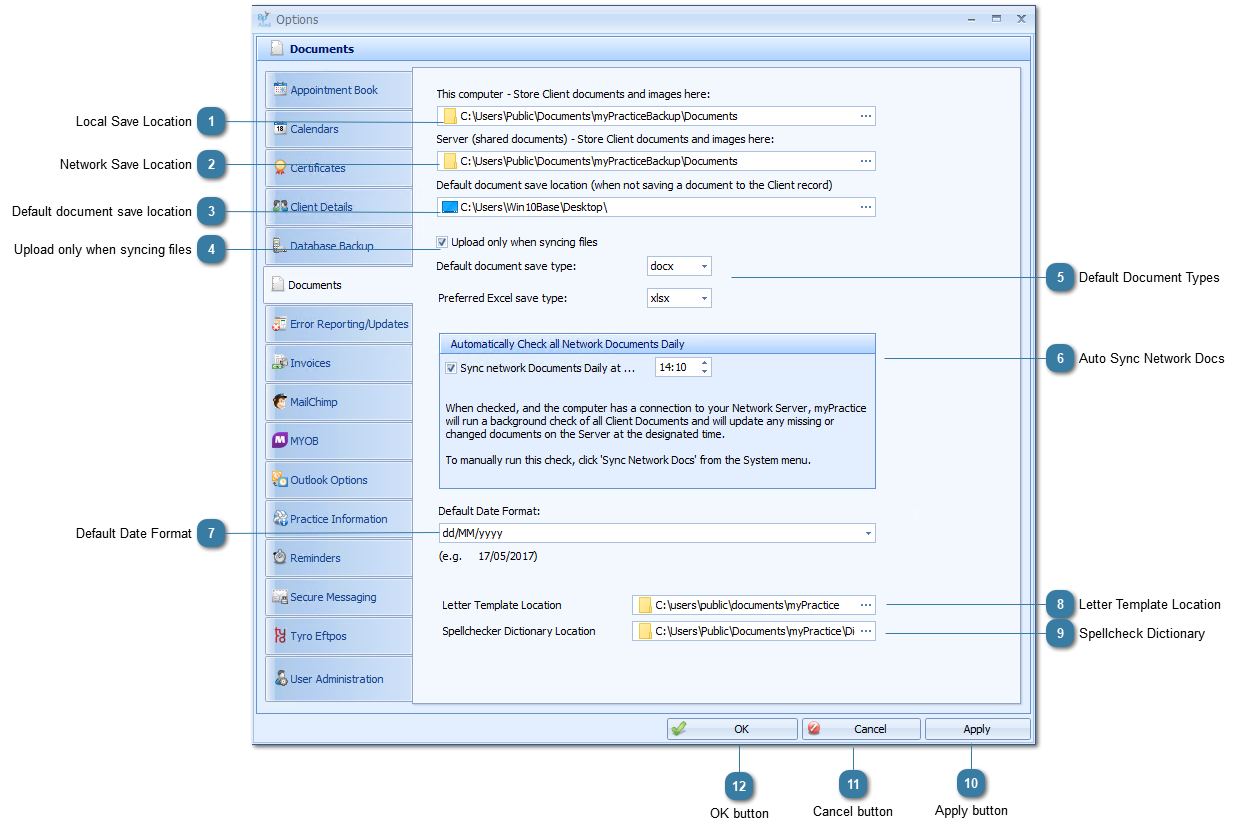Click the Apply button

click(977, 729)
